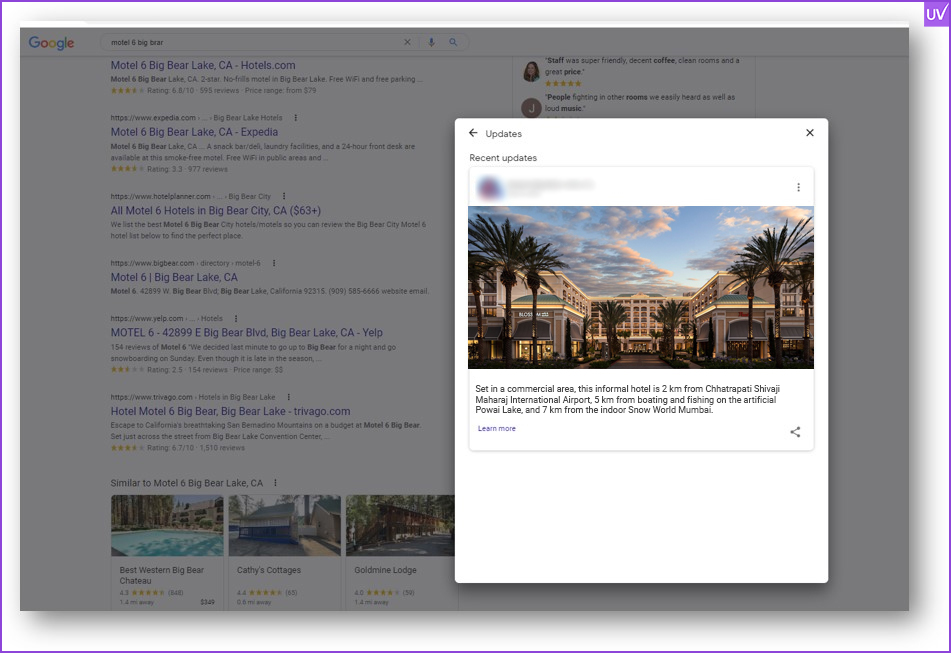
Task: Click the expedia.com breadcrumb URL
Action: point(197,118)
